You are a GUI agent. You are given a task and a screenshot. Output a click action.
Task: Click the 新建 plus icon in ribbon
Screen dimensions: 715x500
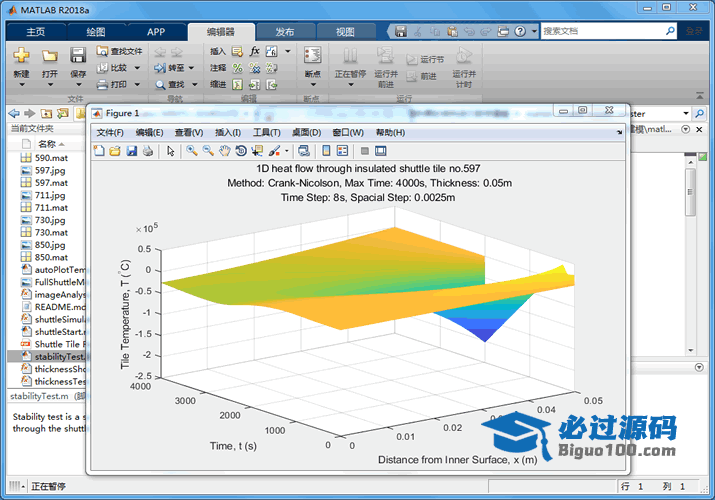21,55
